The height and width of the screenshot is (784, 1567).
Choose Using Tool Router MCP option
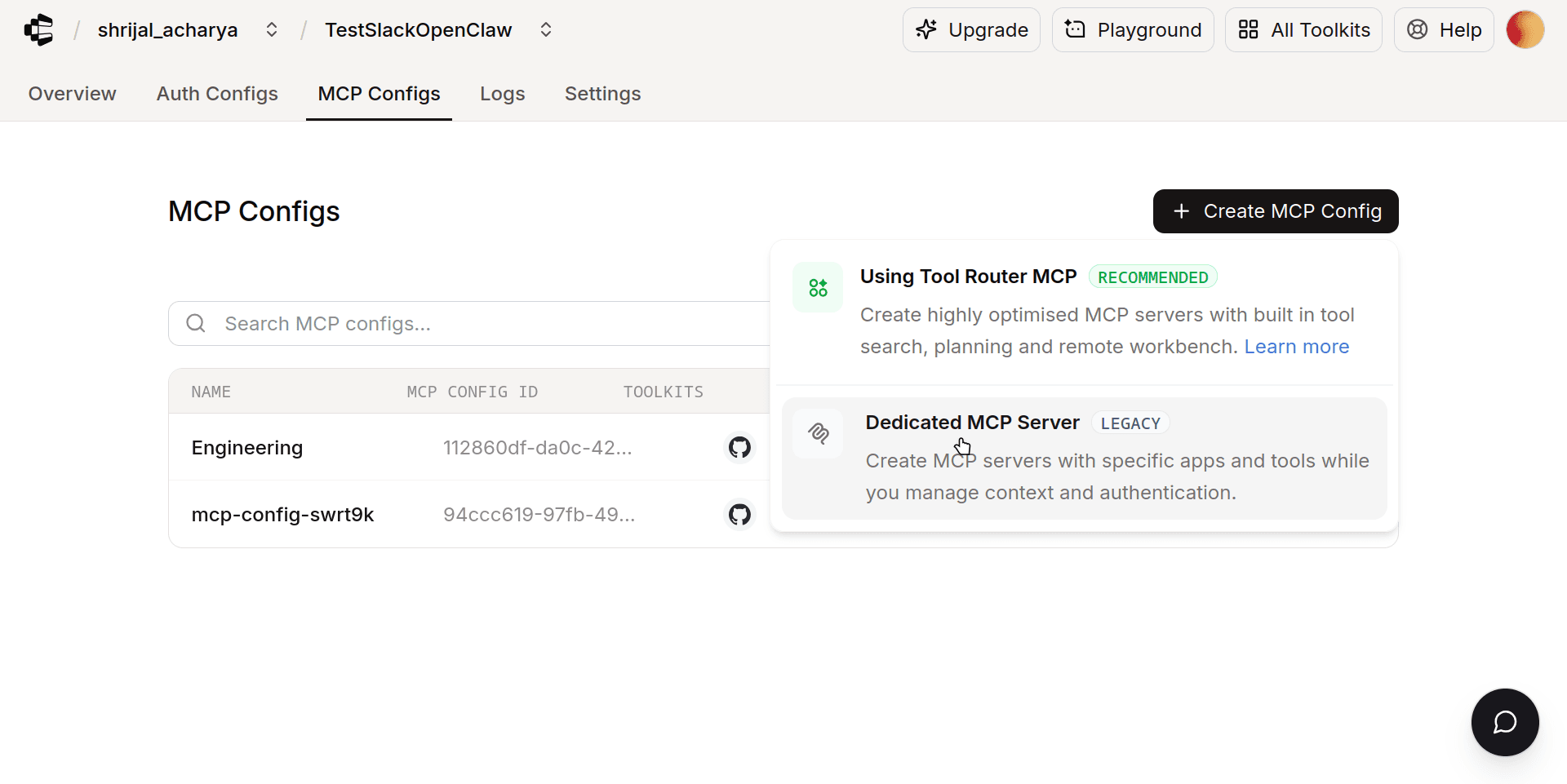[1085, 312]
